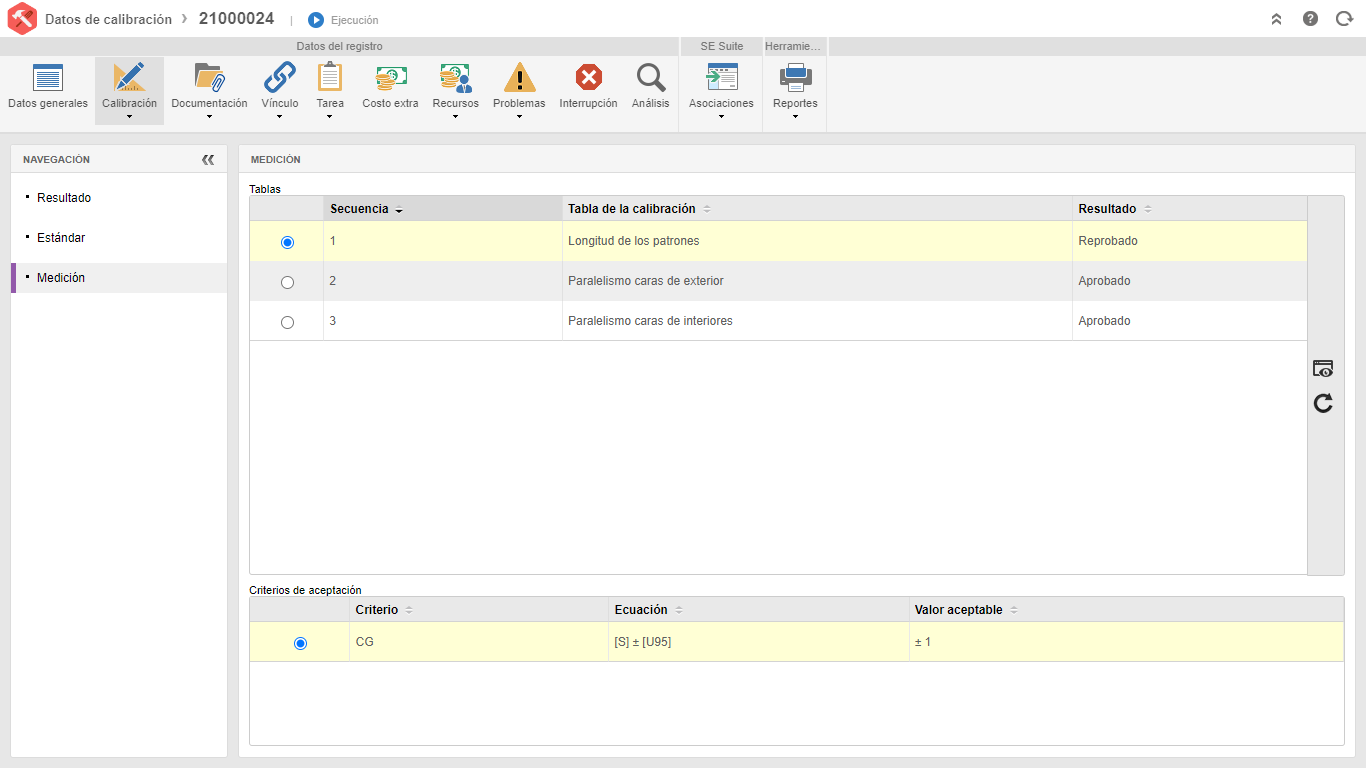Click the help question mark icon
The width and height of the screenshot is (1366, 768).
coord(1310,19)
